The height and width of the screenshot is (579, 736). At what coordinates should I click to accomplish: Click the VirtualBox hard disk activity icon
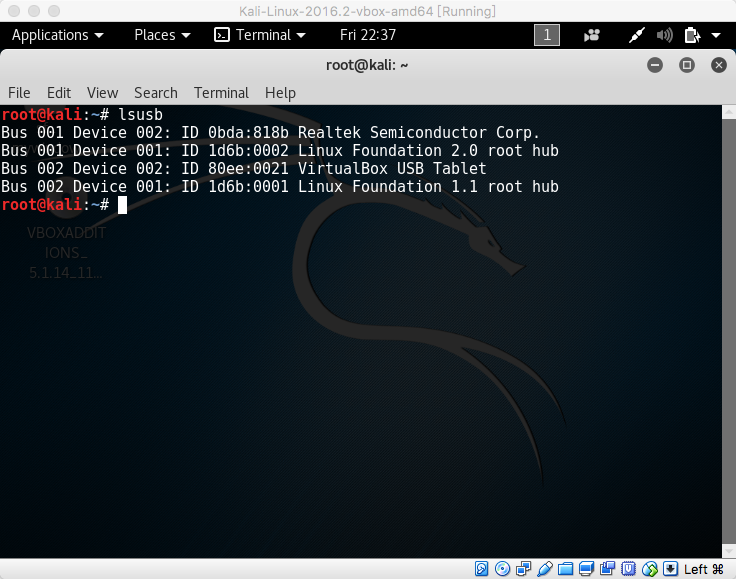(481, 569)
